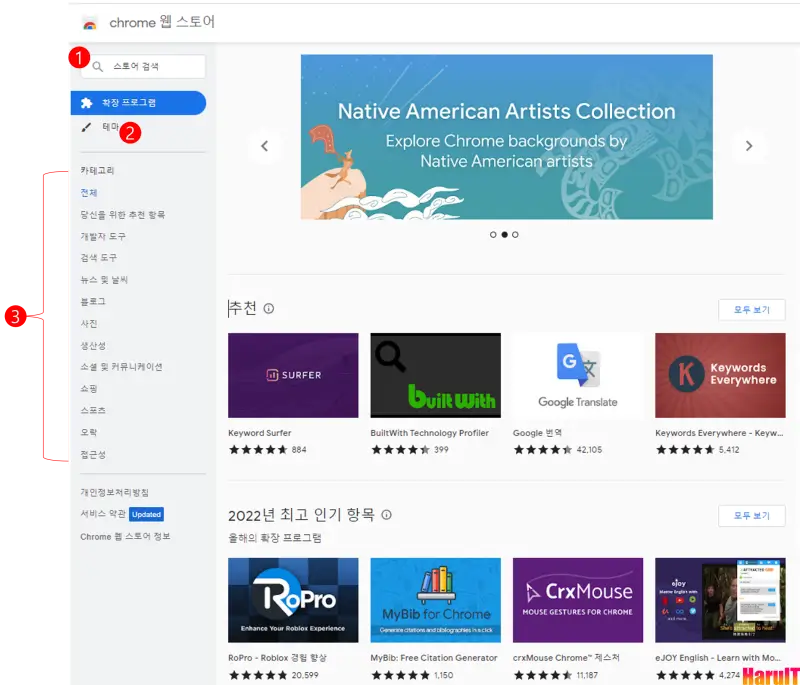Choose the 검색 도구 category

[x=98, y=258]
